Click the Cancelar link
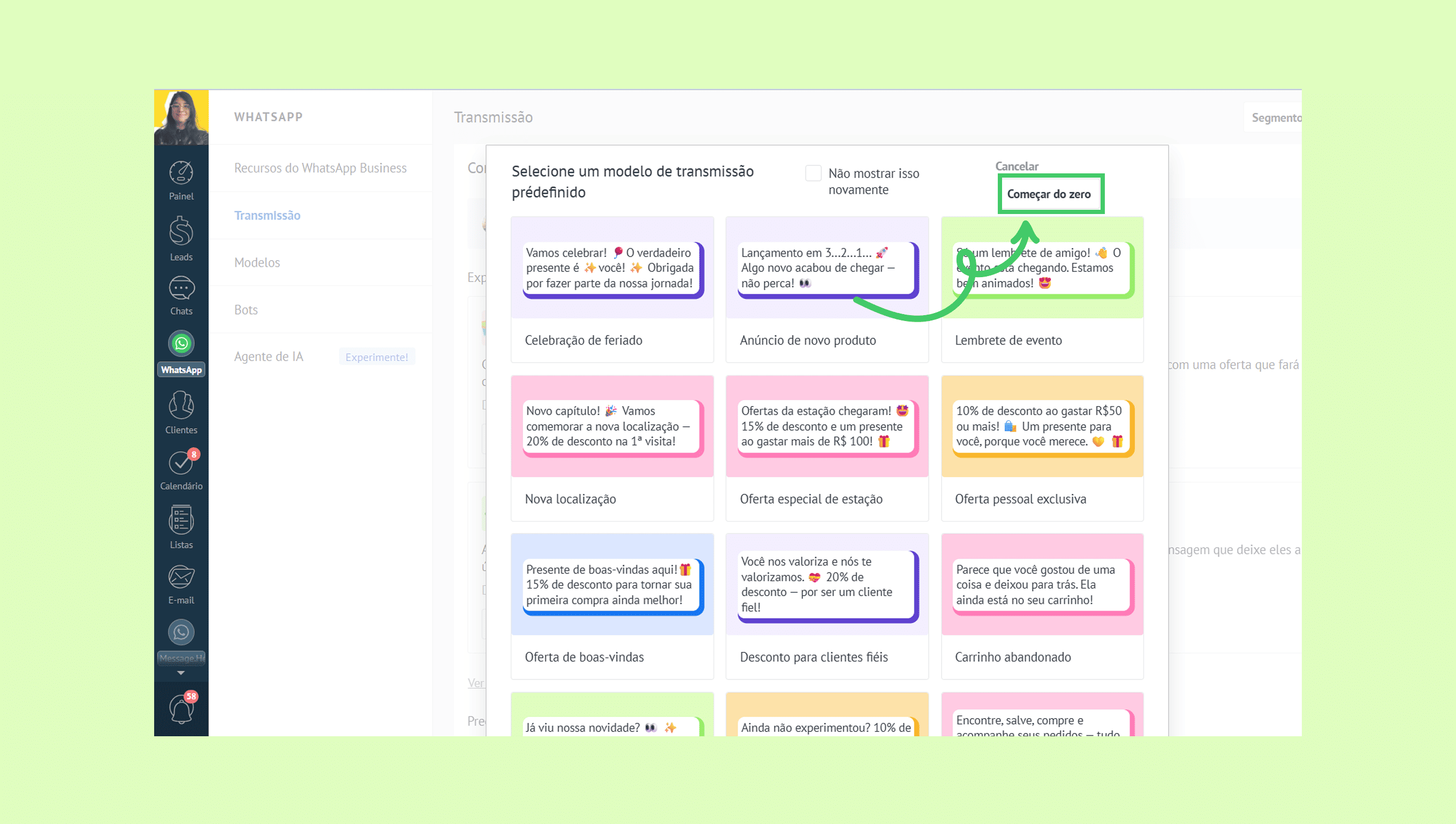1456x824 pixels. tap(1017, 166)
